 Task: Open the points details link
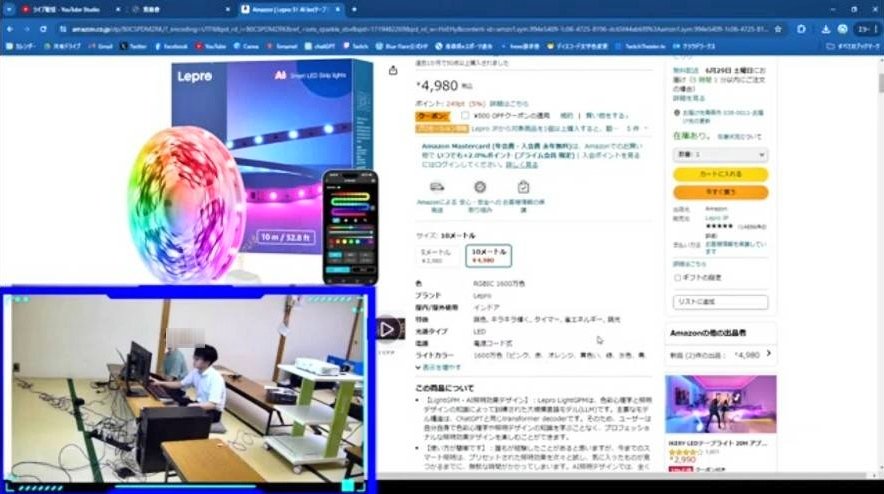click(509, 104)
